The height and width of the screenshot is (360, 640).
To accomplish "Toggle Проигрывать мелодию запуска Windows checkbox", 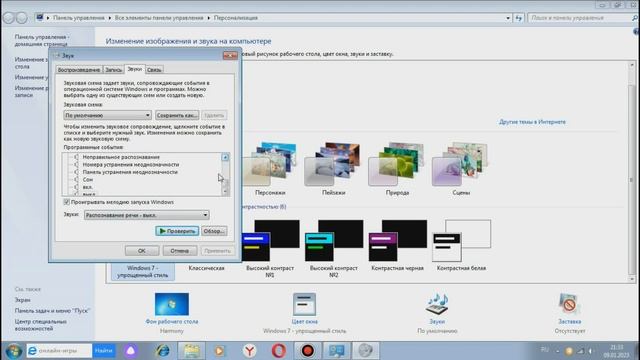I will (67, 202).
